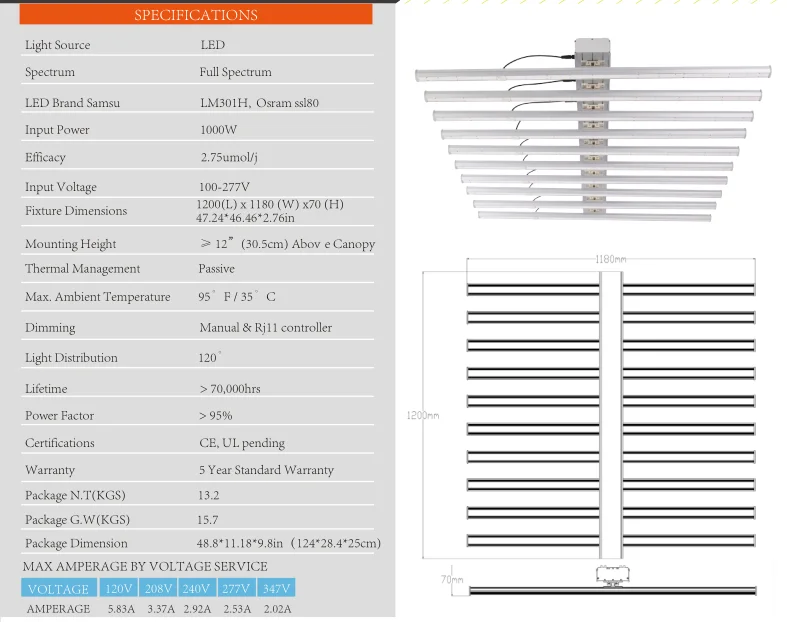Image resolution: width=787 pixels, height=622 pixels.
Task: Click the 'Package Dimension' label
Action: click(76, 543)
